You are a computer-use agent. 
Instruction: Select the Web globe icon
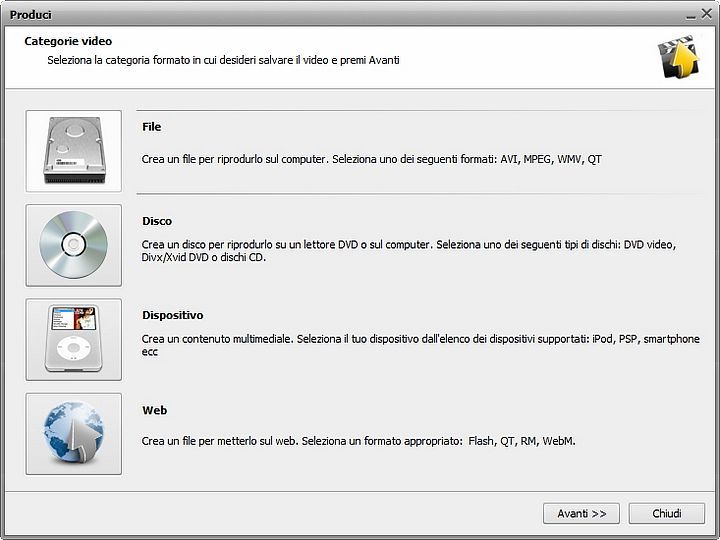click(73, 433)
